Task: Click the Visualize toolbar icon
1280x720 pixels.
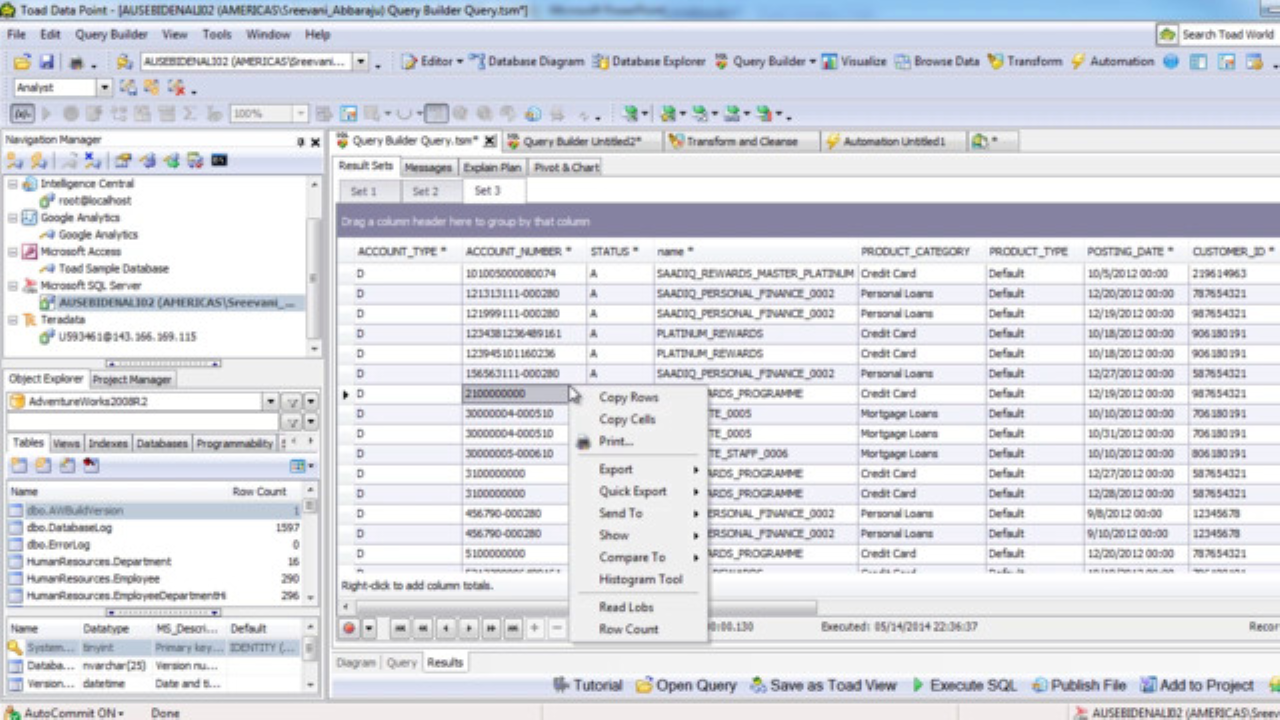Action: tap(853, 61)
